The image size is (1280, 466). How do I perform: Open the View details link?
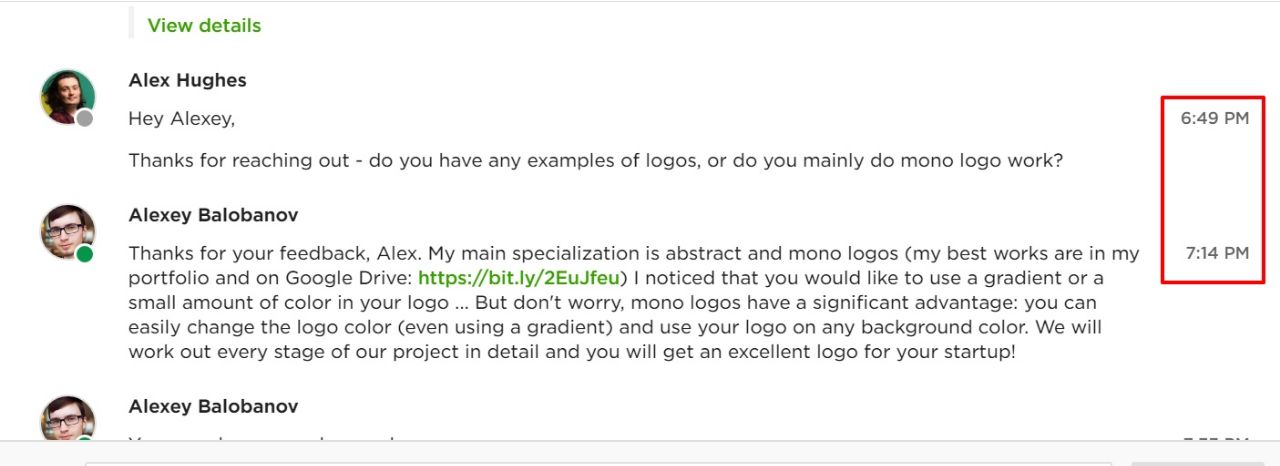(204, 26)
